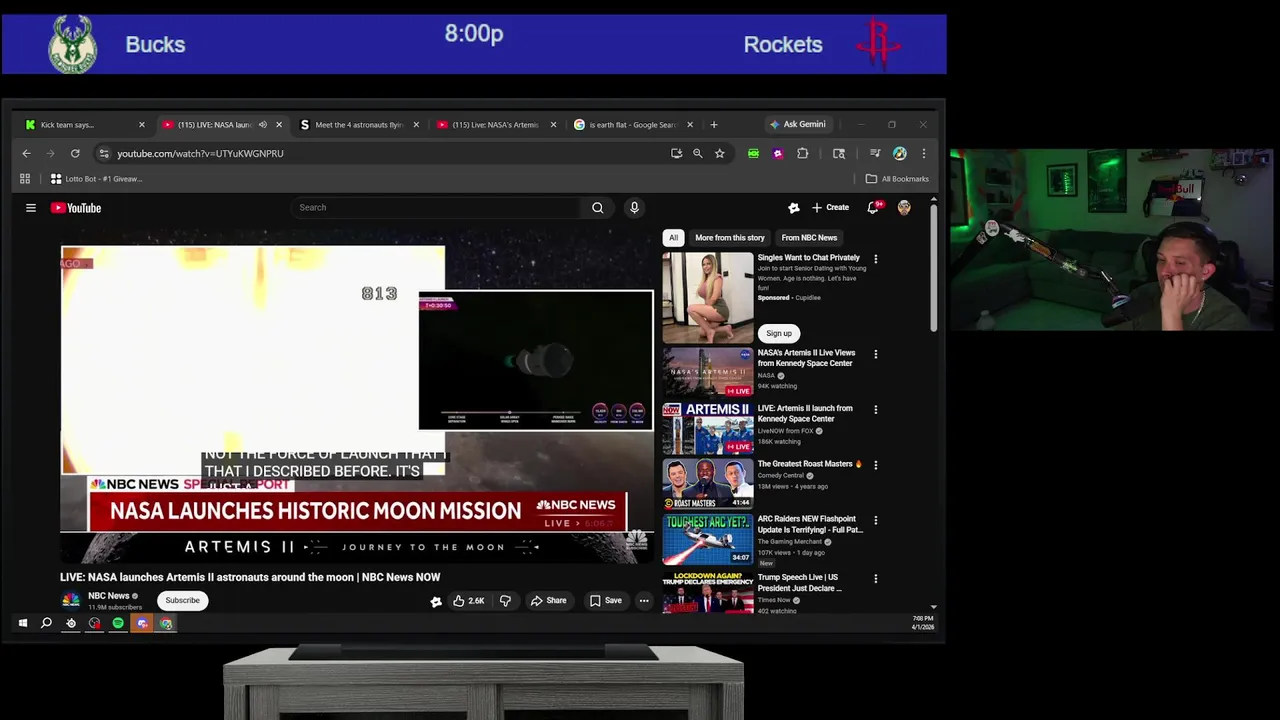The width and height of the screenshot is (1280, 720).
Task: Dislike the video with thumbs down
Action: click(505, 601)
